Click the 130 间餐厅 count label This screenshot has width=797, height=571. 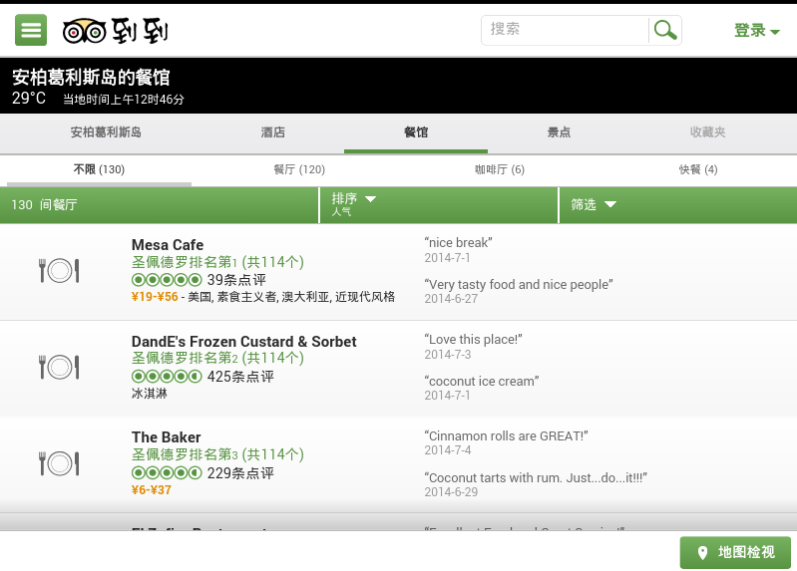44,205
